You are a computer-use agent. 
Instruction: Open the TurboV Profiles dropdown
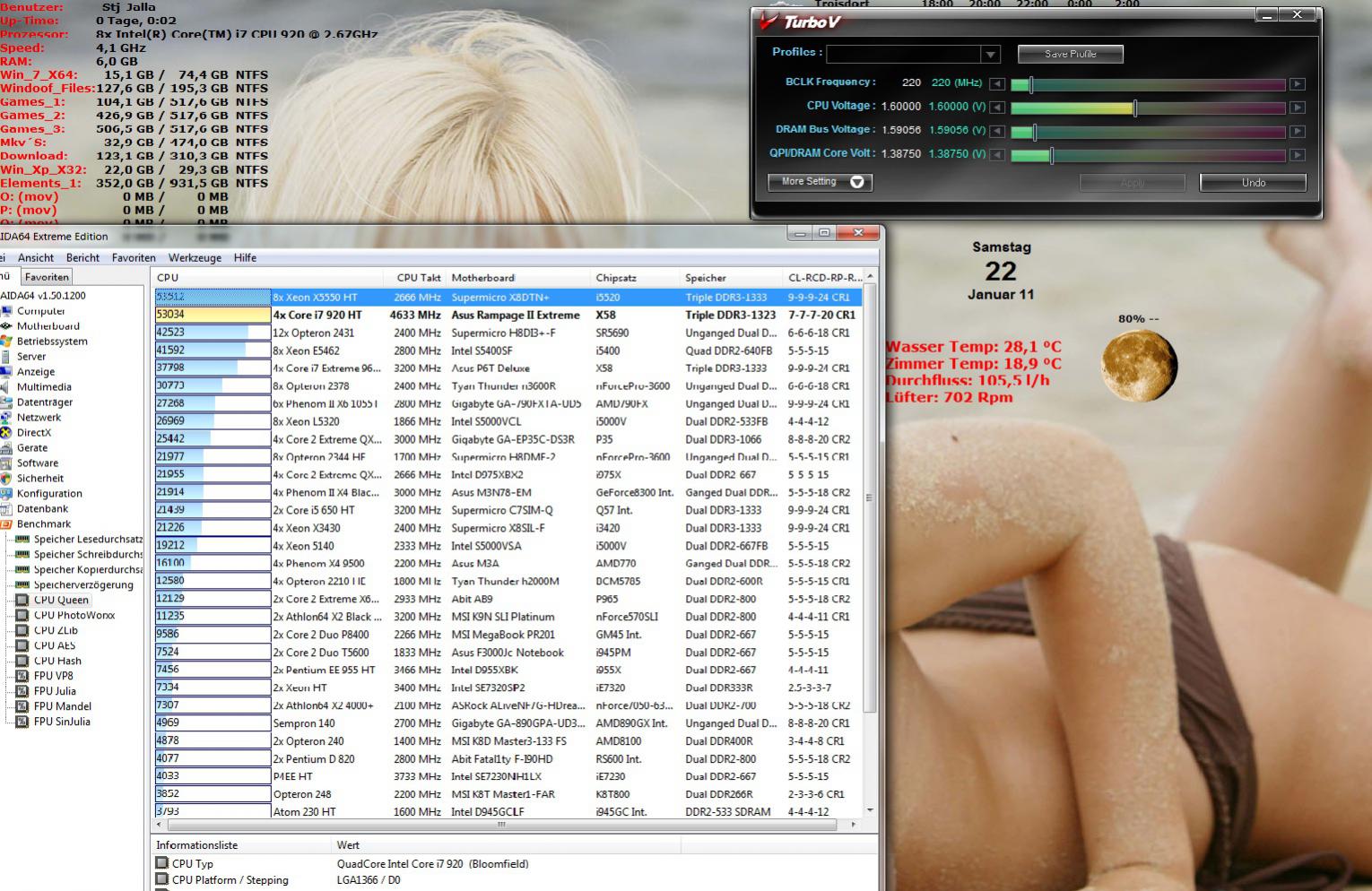990,55
